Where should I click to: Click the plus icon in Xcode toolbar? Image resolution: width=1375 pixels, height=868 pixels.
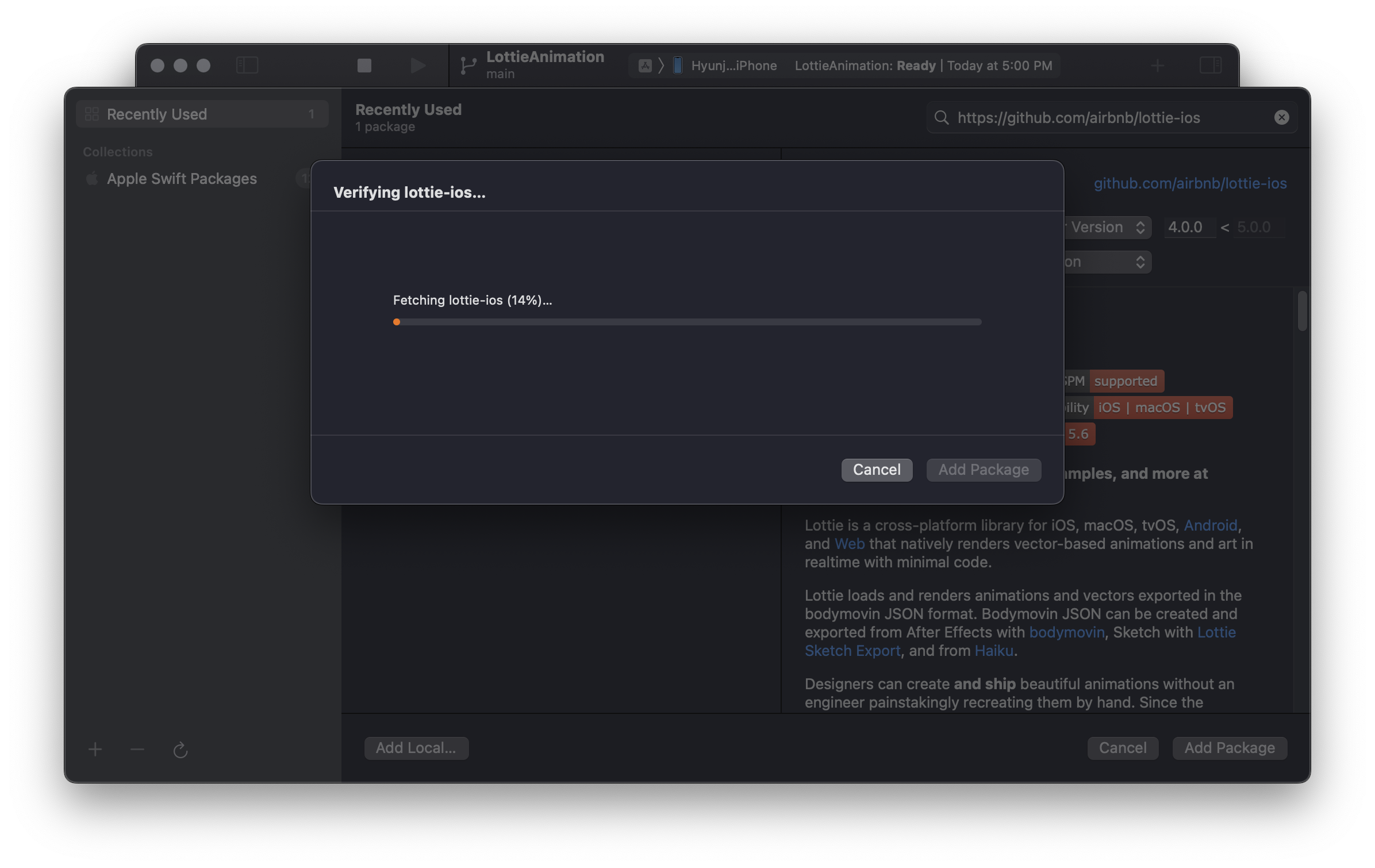1158,66
